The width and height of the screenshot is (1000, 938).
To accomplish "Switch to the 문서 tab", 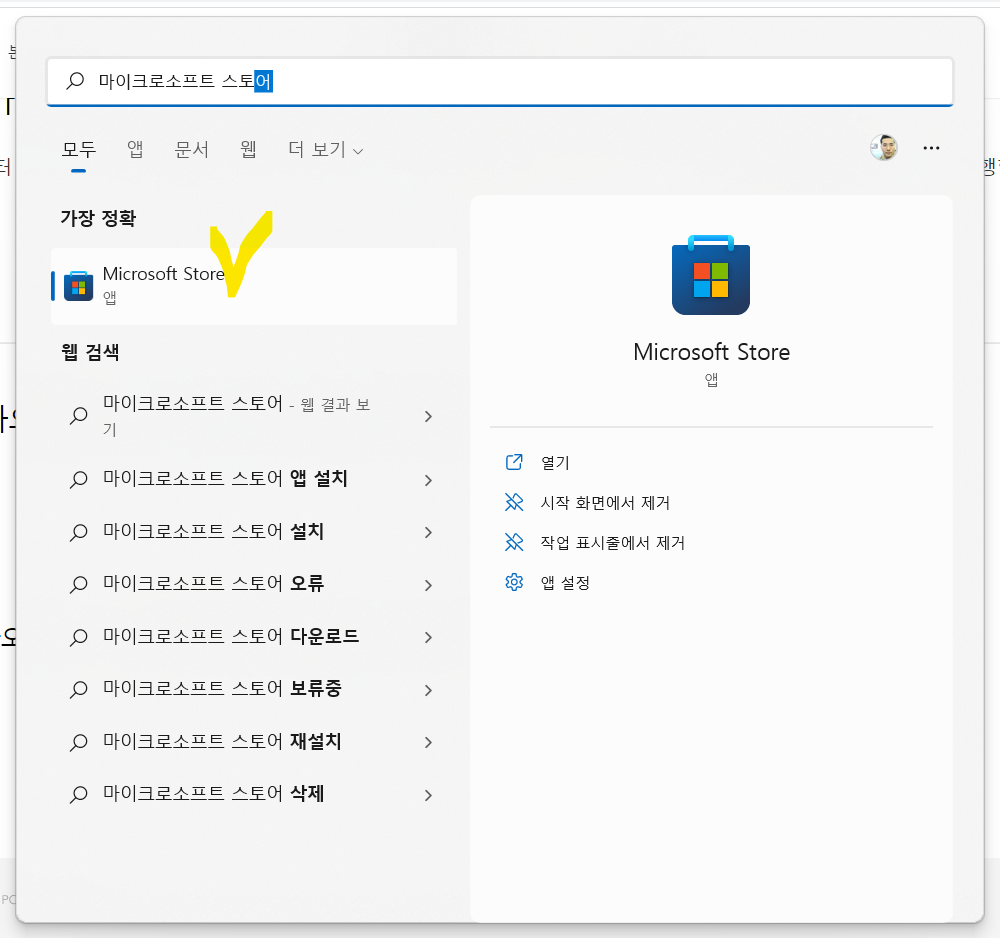I will click(x=191, y=149).
